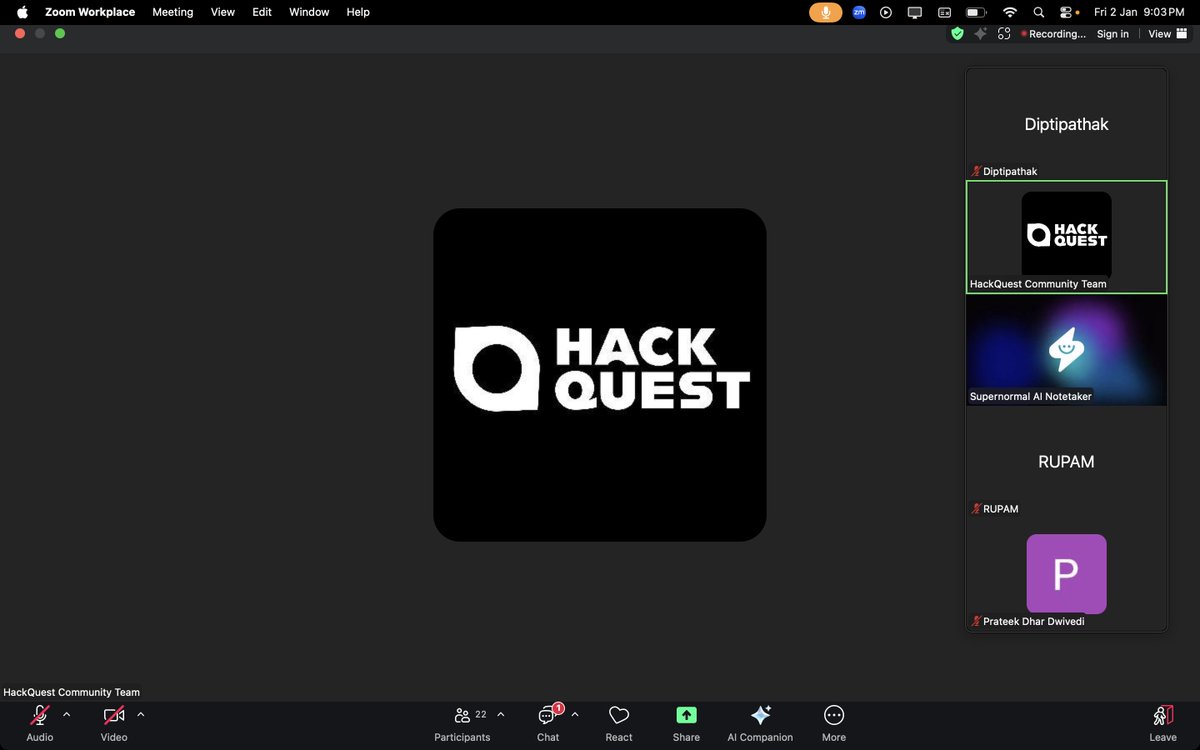1200x750 pixels.
Task: Expand the participants options chevron
Action: tap(501, 715)
